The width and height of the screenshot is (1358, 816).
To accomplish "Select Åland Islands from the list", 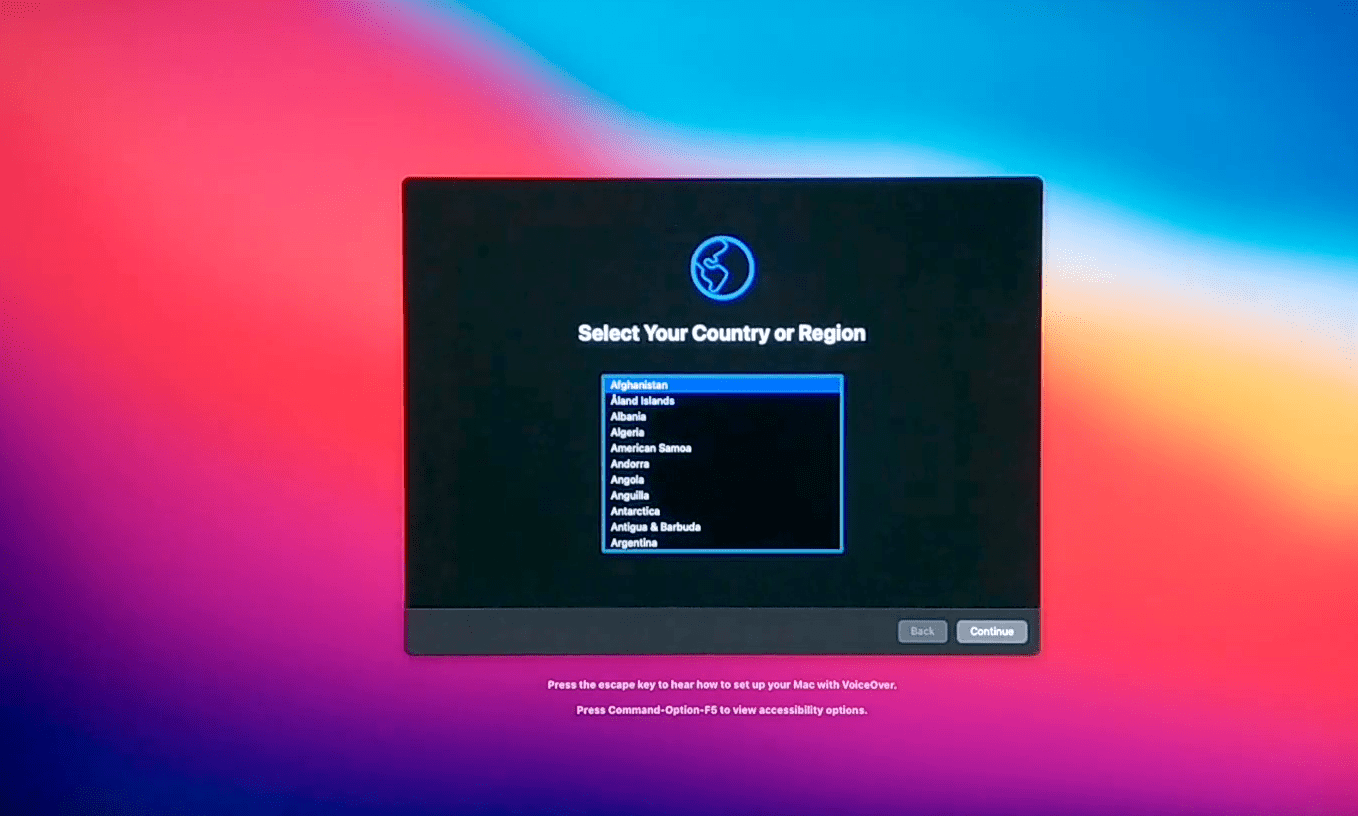I will [x=643, y=401].
